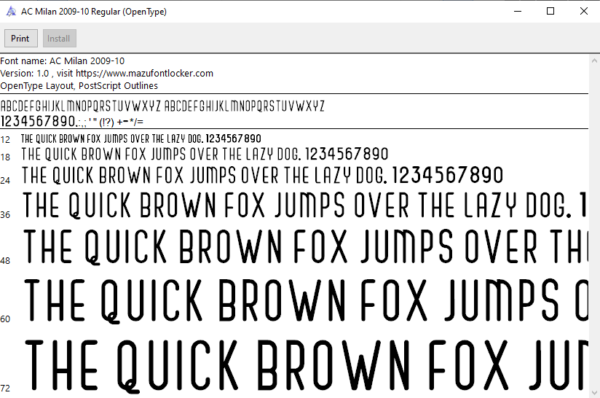Click the scrollbar down arrow
Viewport: 600px width, 398px height.
[594, 393]
